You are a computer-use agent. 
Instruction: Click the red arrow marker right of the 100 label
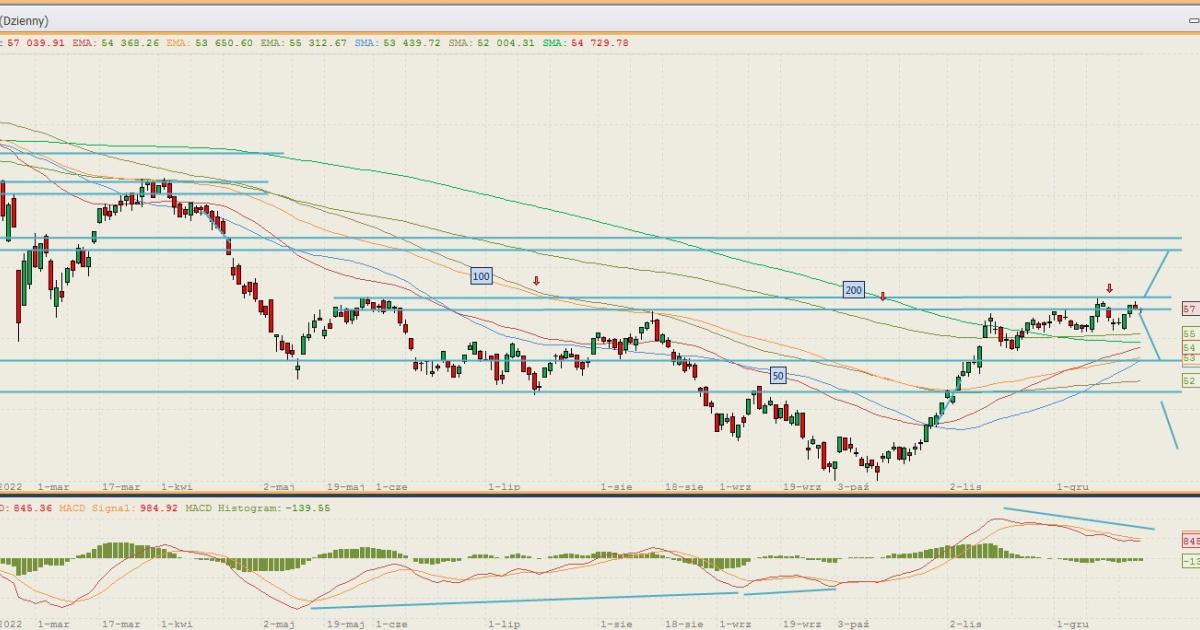(x=536, y=281)
